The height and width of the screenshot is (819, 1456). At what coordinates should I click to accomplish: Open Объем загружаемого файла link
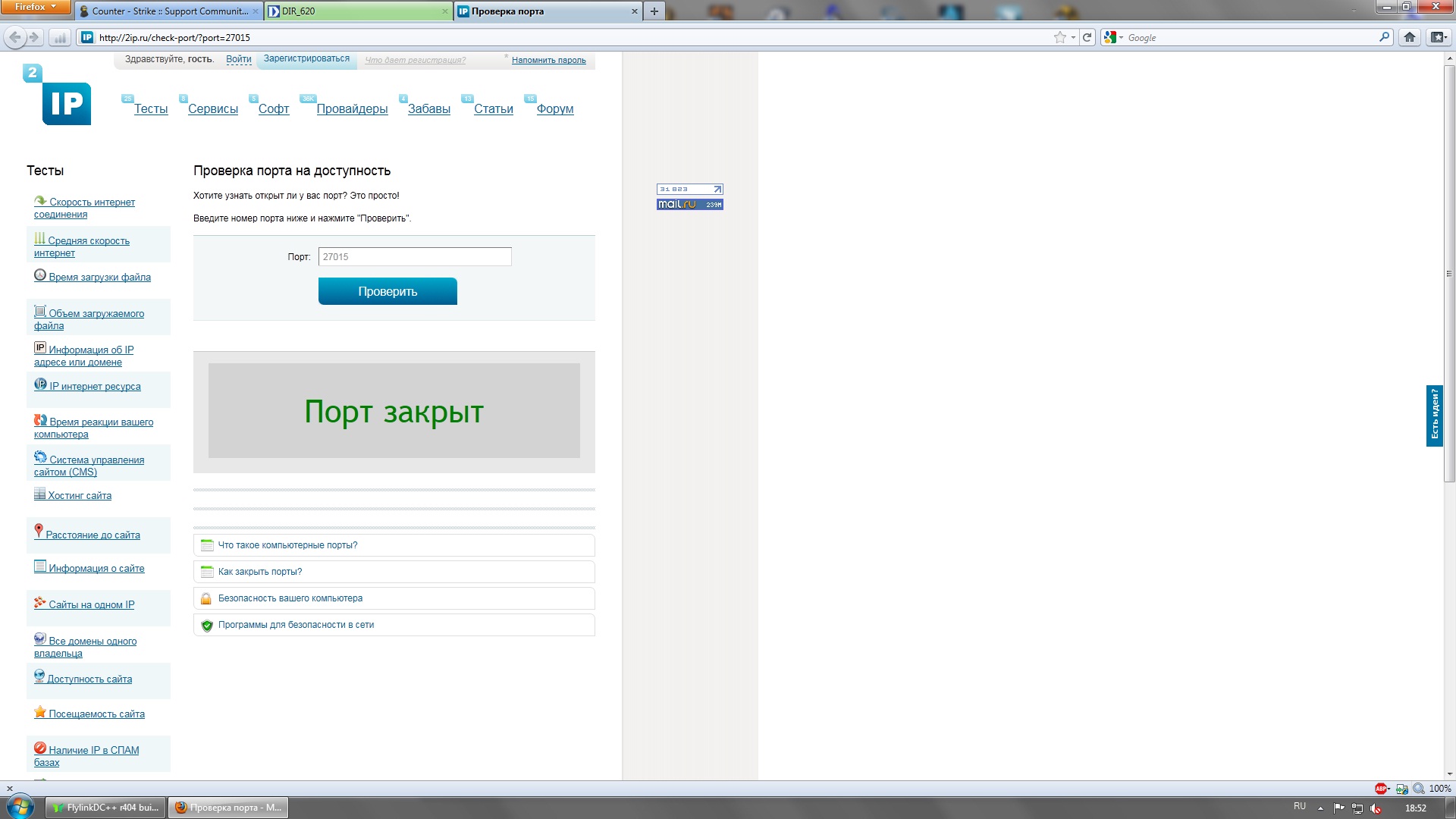click(x=89, y=319)
